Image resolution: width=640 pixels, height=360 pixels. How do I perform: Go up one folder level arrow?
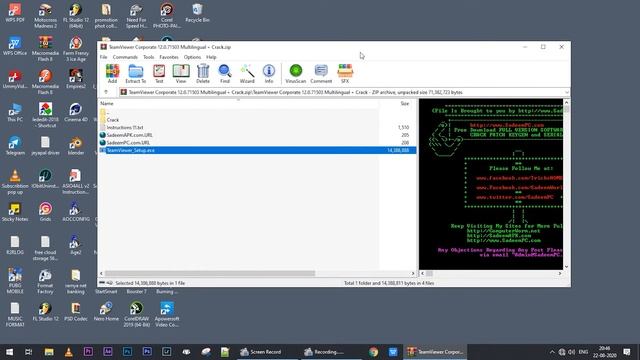coord(106,92)
